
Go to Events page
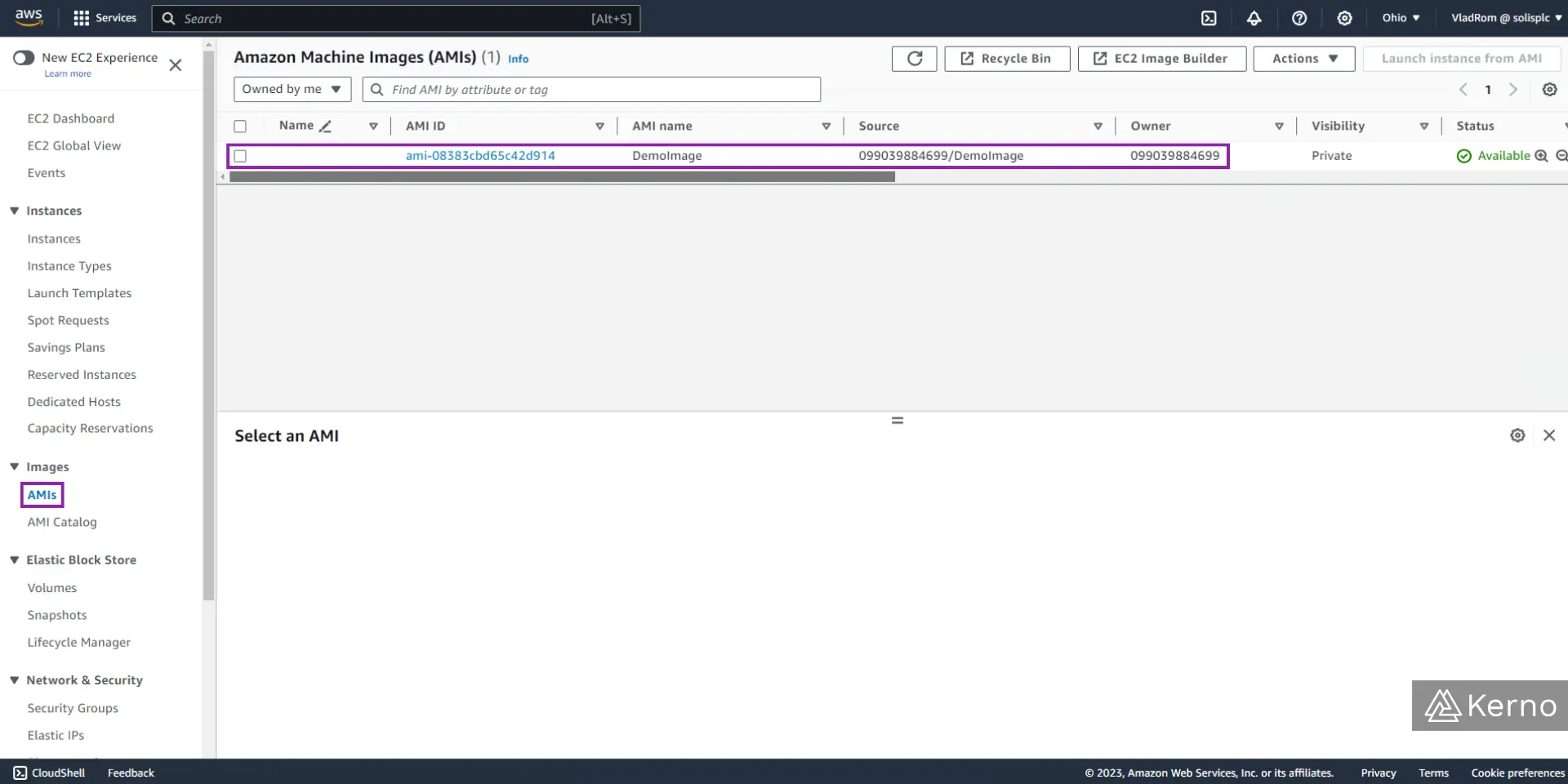[47, 172]
